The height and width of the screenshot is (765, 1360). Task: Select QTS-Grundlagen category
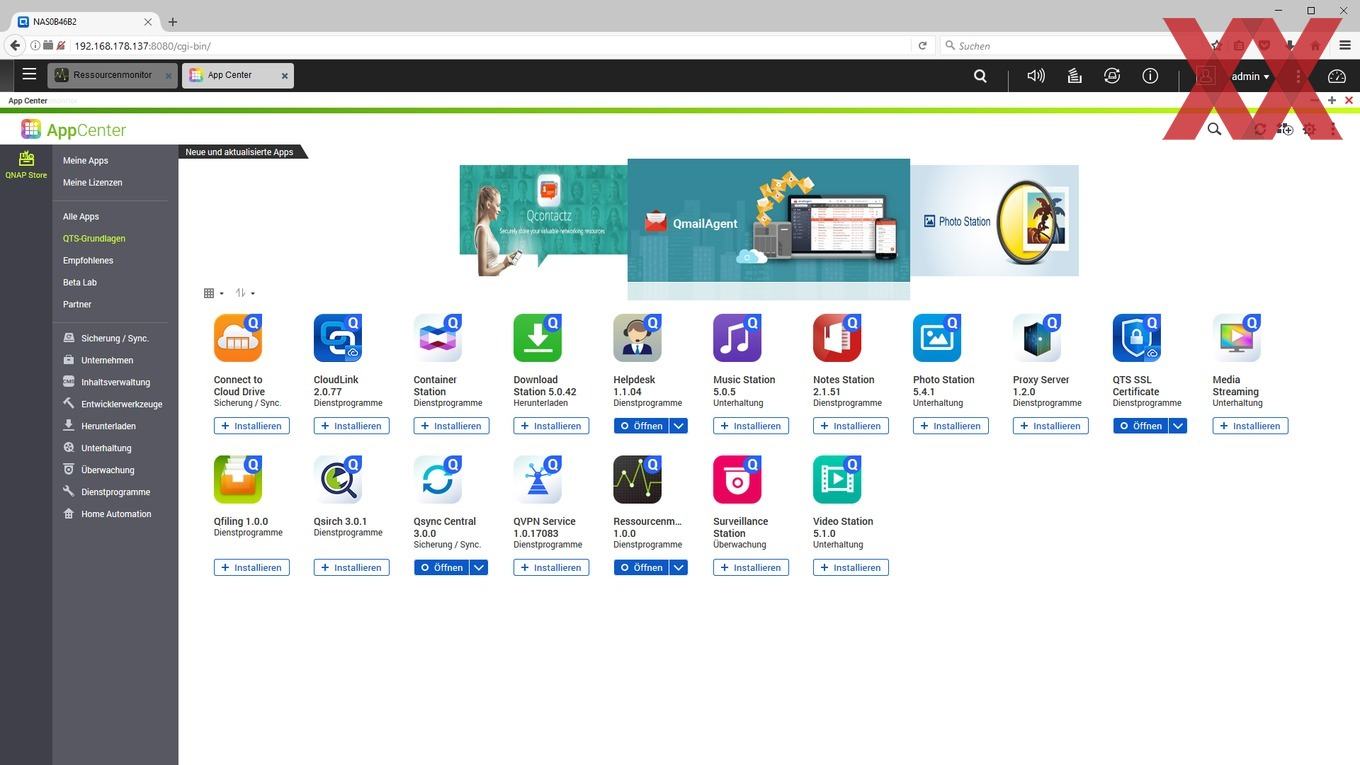(x=94, y=238)
